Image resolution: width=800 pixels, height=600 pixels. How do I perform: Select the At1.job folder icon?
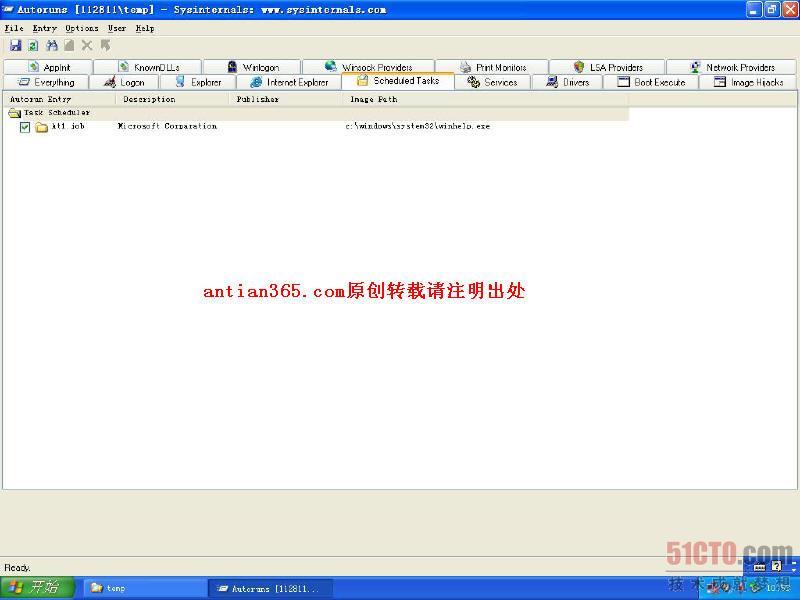pos(41,127)
